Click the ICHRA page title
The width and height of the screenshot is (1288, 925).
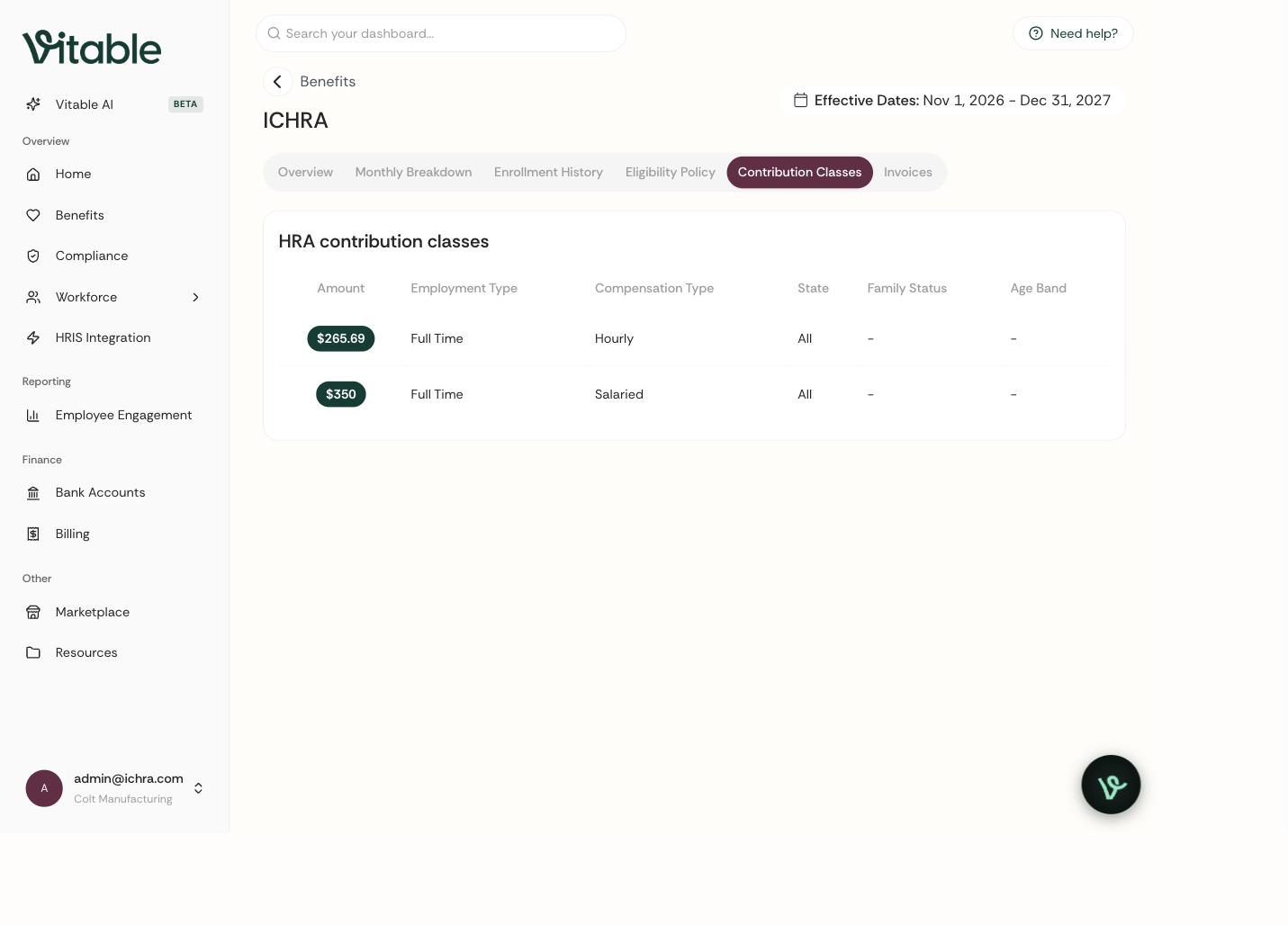click(295, 121)
